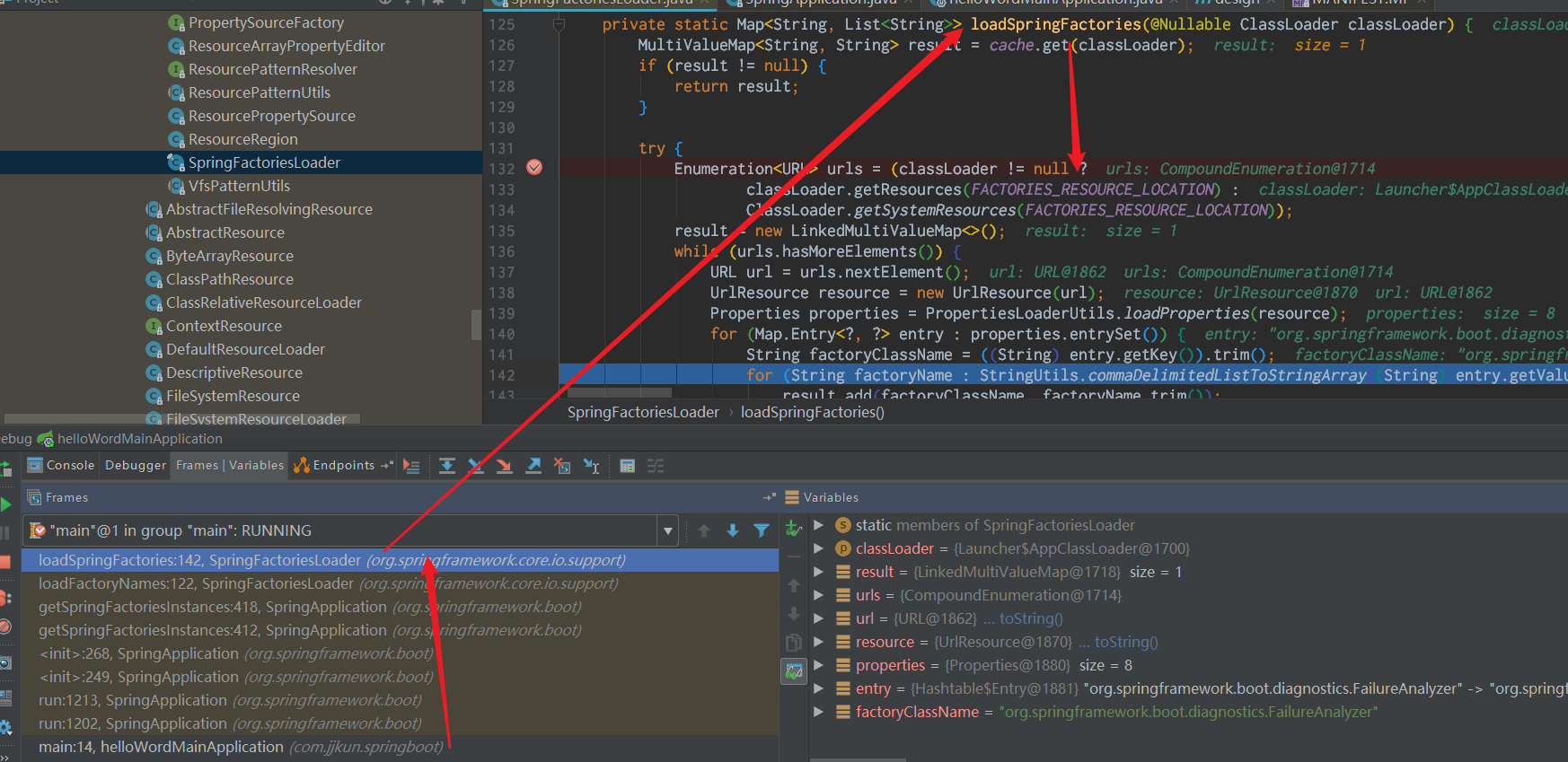This screenshot has width=1568, height=762.
Task: Open the Endpoints tab
Action: point(334,465)
